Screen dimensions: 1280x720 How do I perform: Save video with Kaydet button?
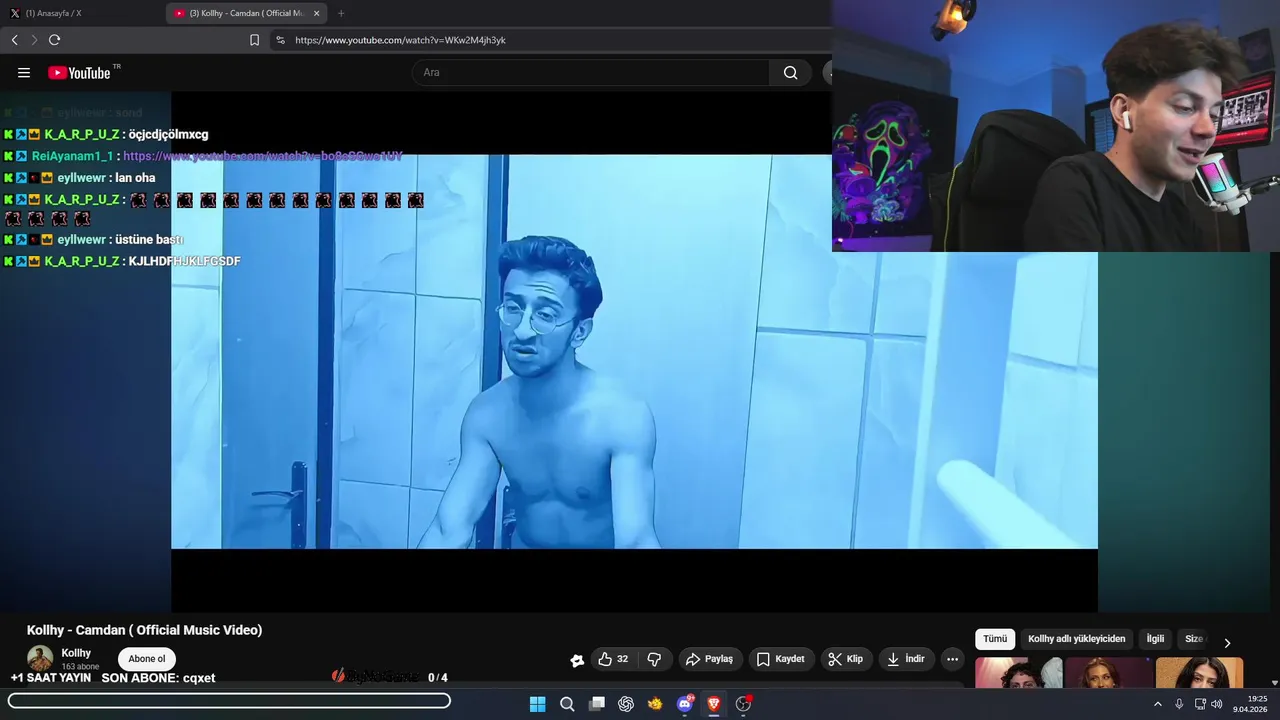pyautogui.click(x=780, y=659)
